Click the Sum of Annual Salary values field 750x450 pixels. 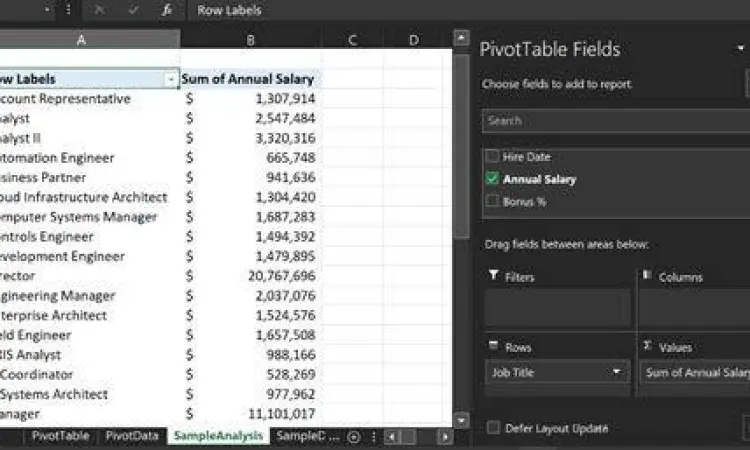pos(695,373)
